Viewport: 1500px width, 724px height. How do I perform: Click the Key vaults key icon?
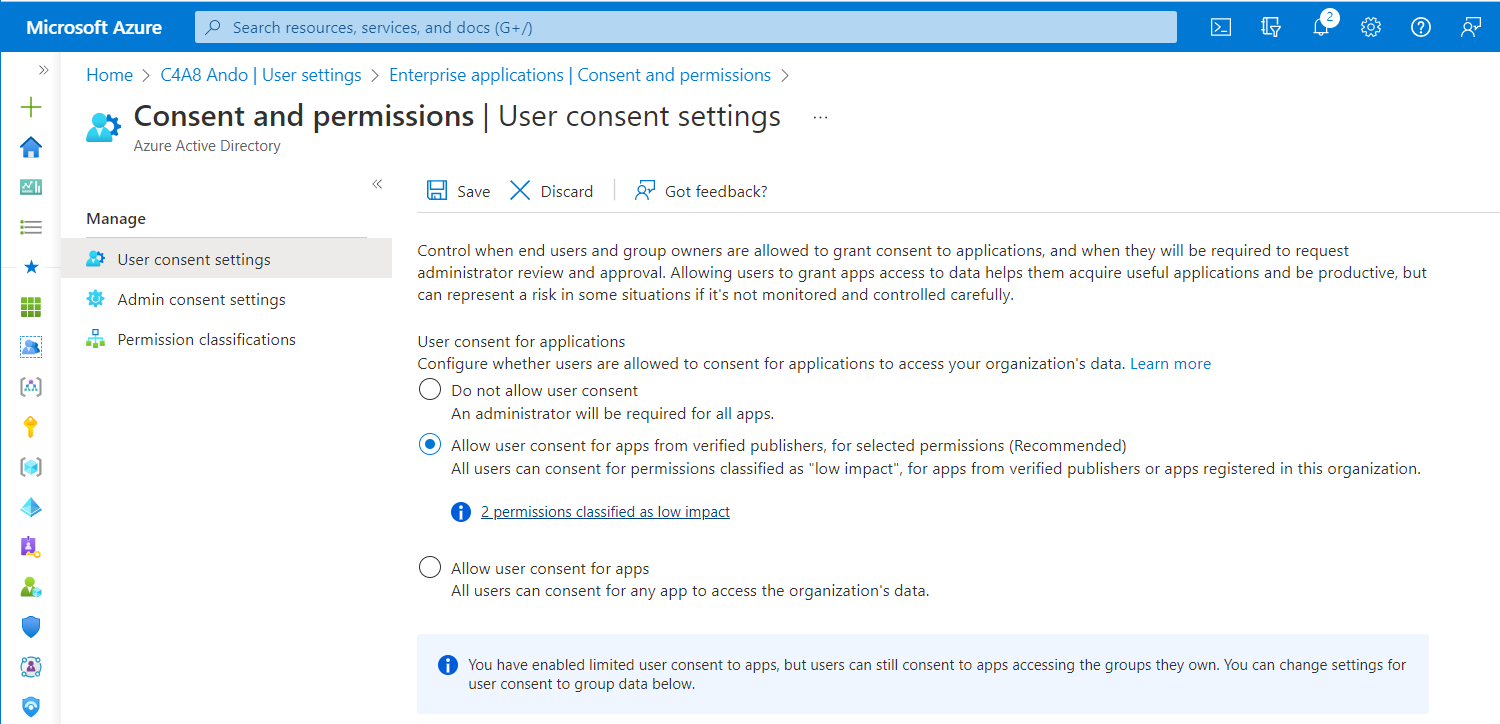[31, 427]
